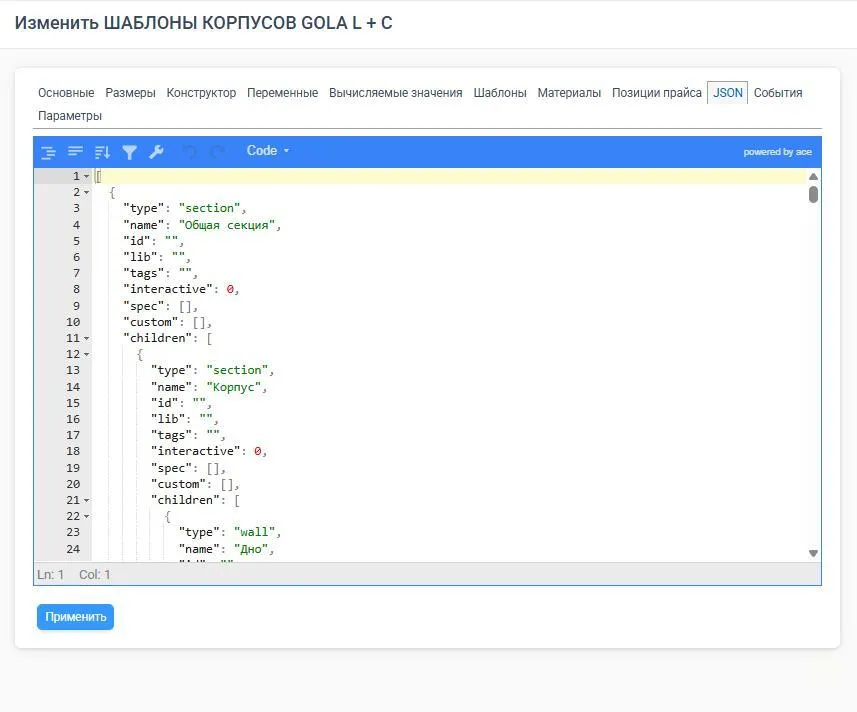Repair JSON with wrench icon
Viewport: 857px width, 712px height.
point(156,152)
